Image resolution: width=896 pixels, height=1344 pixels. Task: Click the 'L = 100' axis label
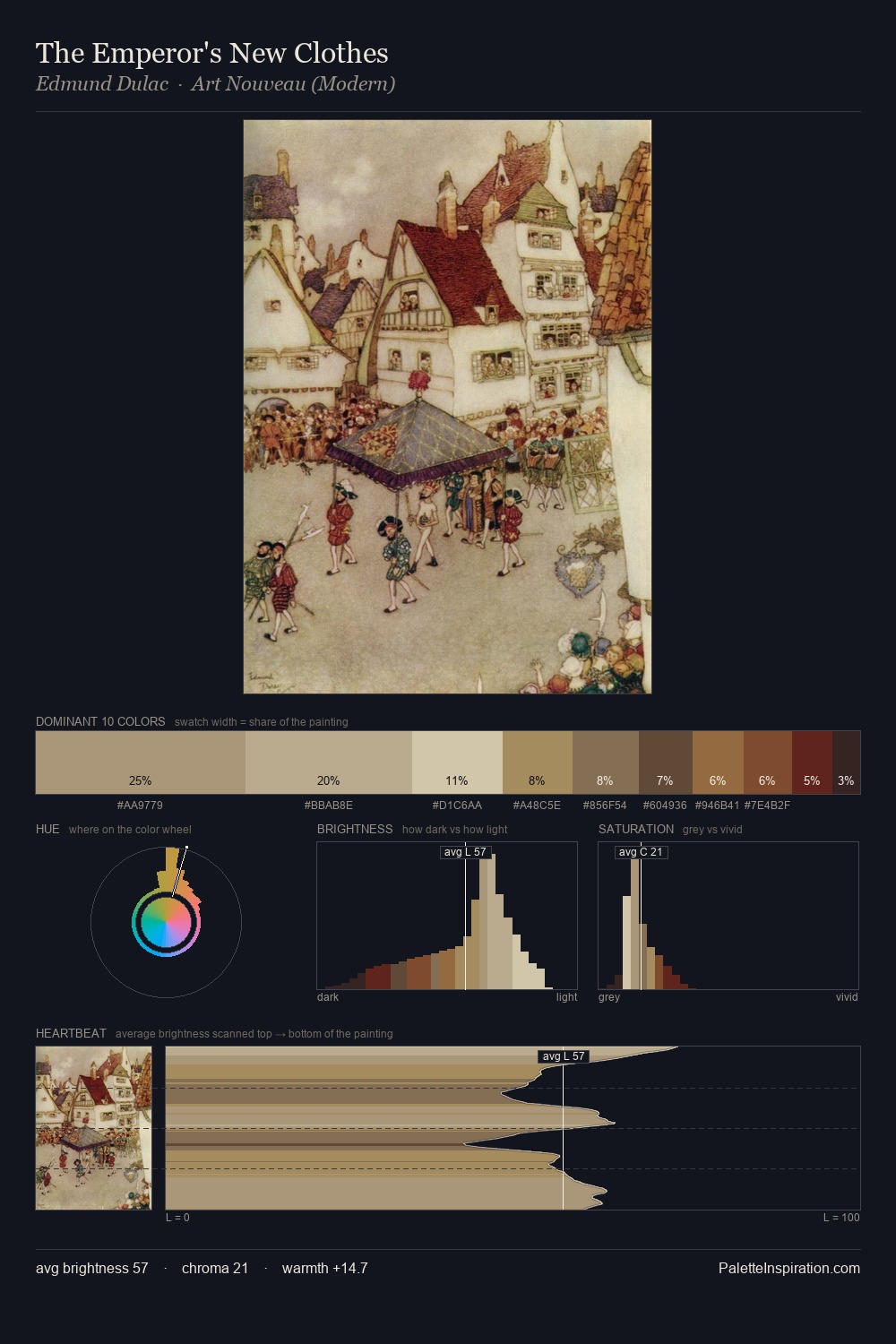(x=841, y=1218)
